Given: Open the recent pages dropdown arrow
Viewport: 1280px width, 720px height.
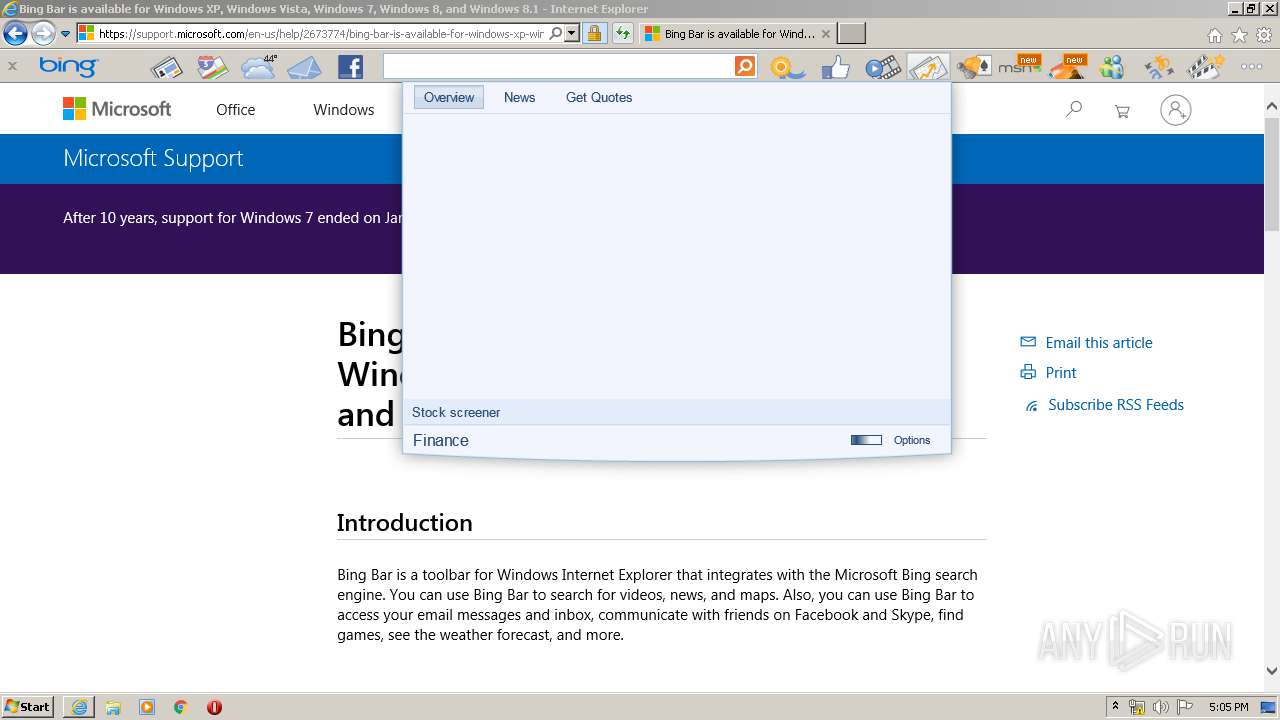Looking at the screenshot, I should (66, 33).
